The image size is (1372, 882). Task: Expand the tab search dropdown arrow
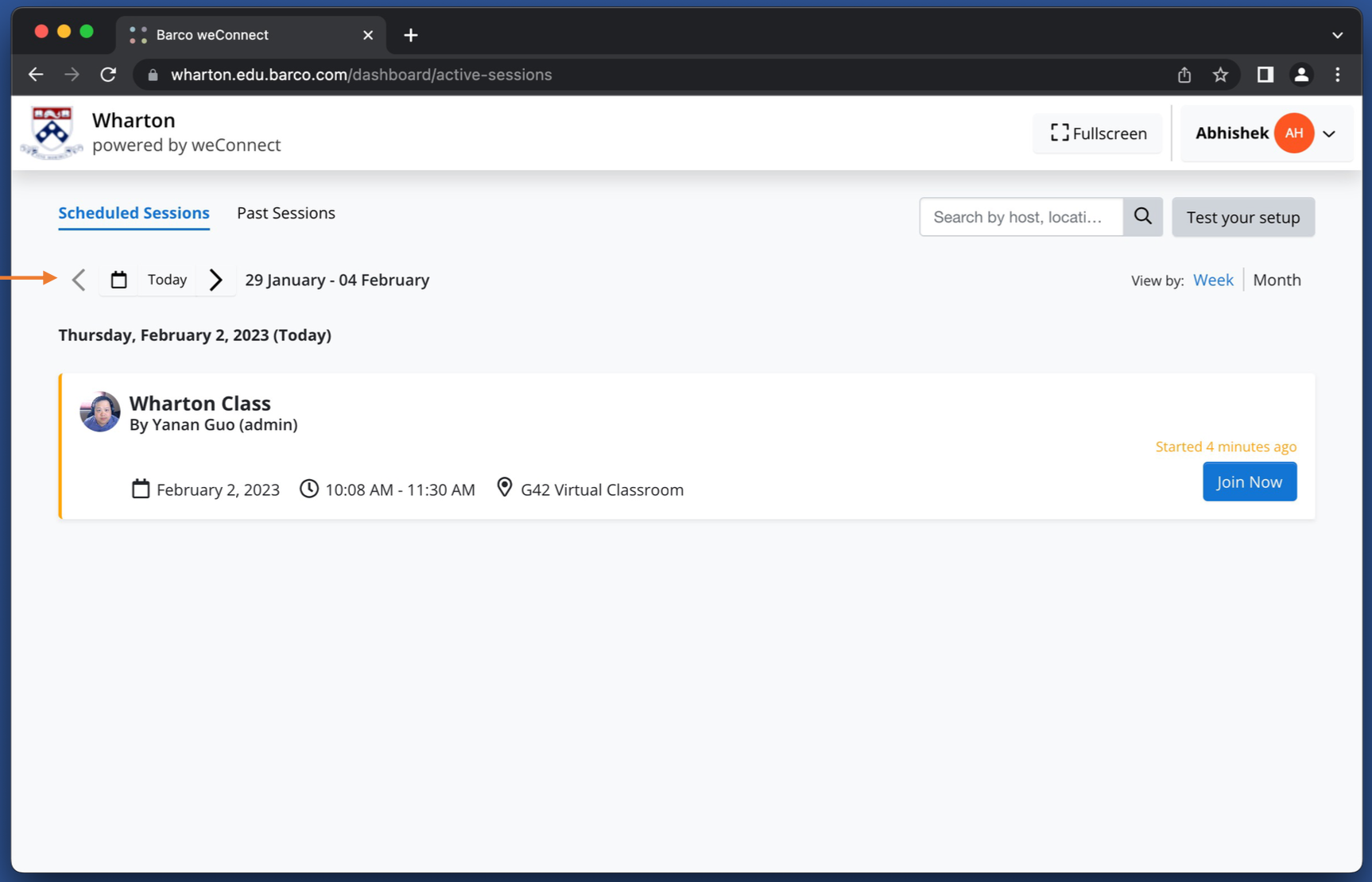tap(1338, 35)
